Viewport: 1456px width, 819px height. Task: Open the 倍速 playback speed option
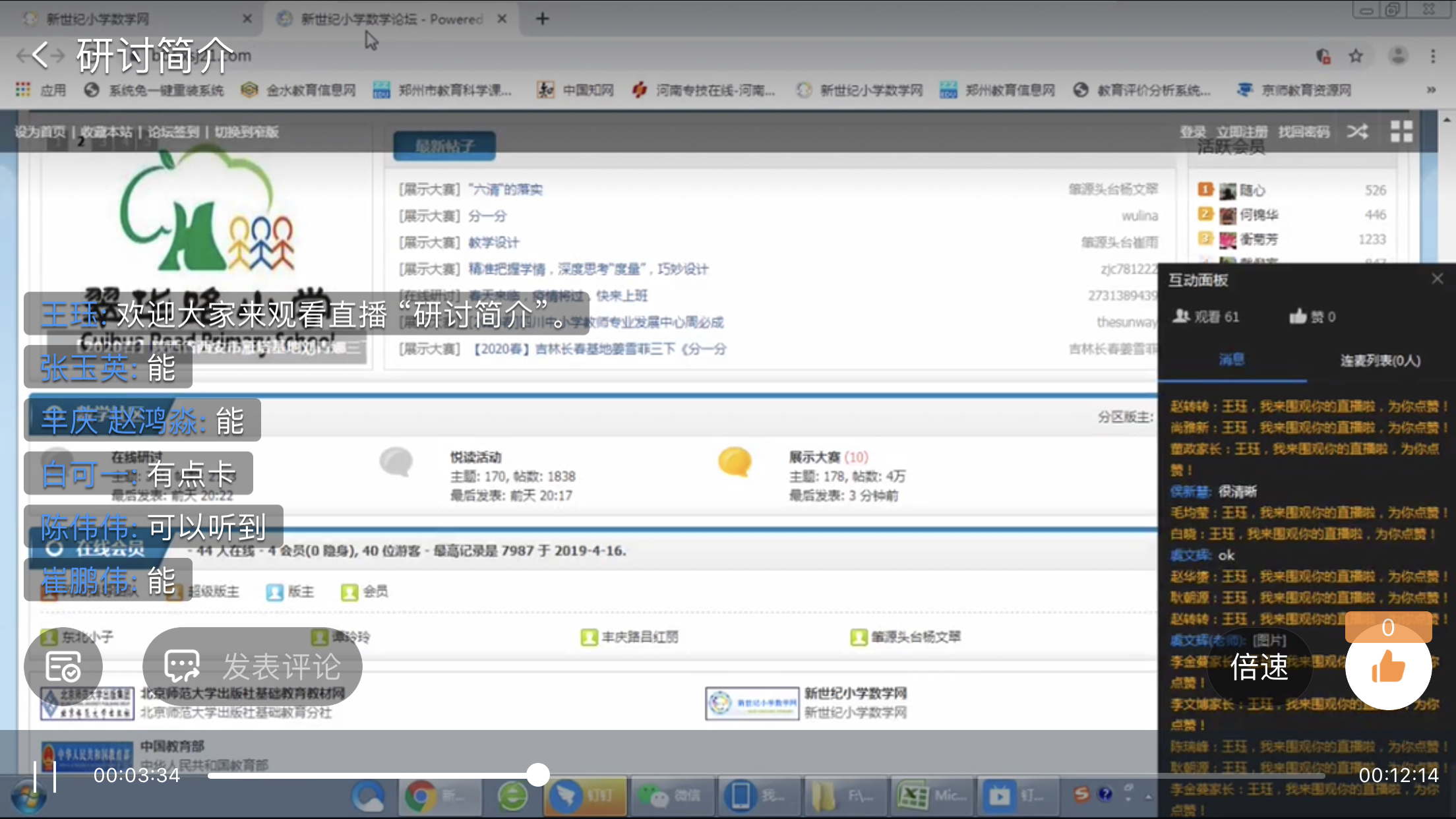point(1259,667)
